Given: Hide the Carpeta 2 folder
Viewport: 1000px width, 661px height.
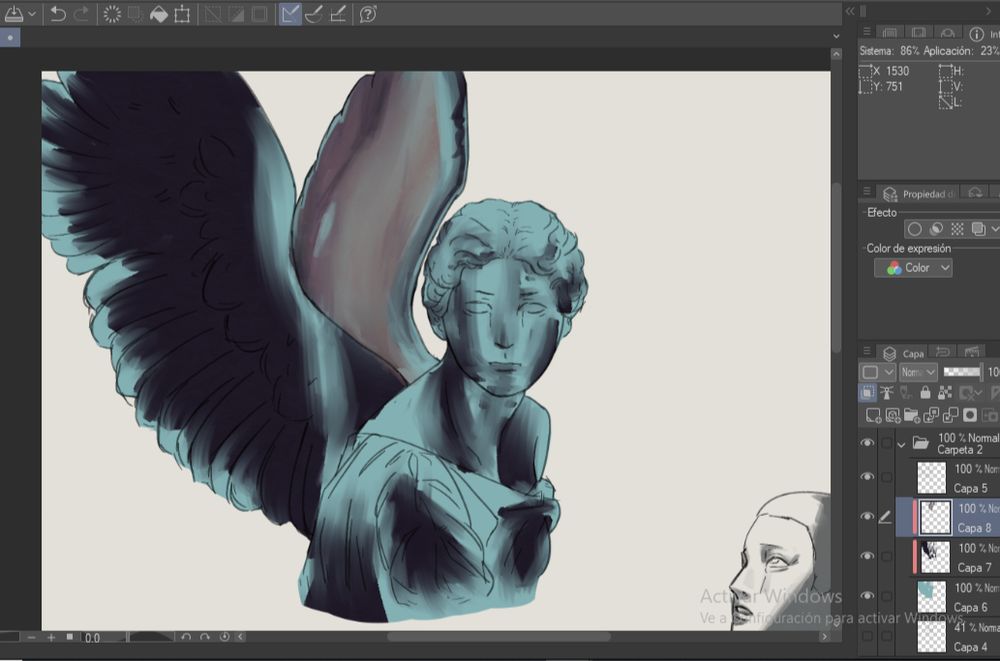Looking at the screenshot, I should tap(867, 443).
